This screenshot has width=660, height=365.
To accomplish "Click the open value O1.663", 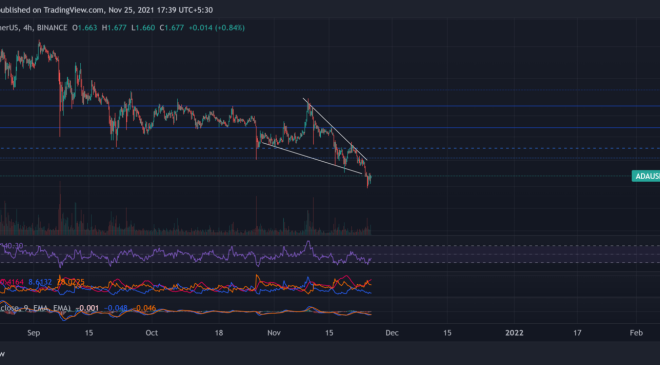I will pos(84,28).
